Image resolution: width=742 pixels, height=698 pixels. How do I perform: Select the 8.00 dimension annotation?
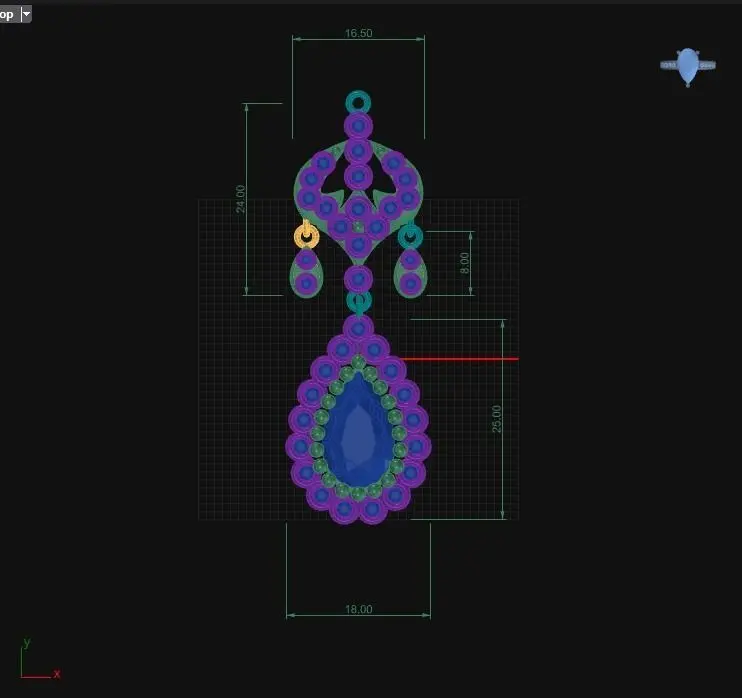point(465,263)
